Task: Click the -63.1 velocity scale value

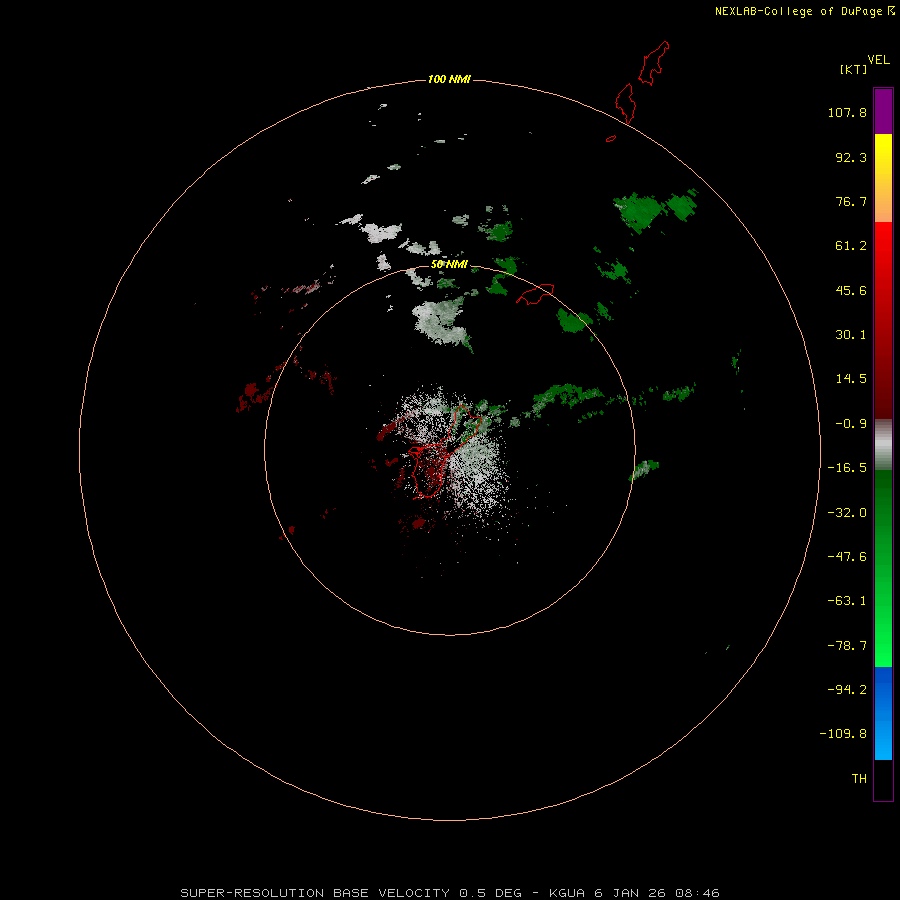Action: coord(847,601)
